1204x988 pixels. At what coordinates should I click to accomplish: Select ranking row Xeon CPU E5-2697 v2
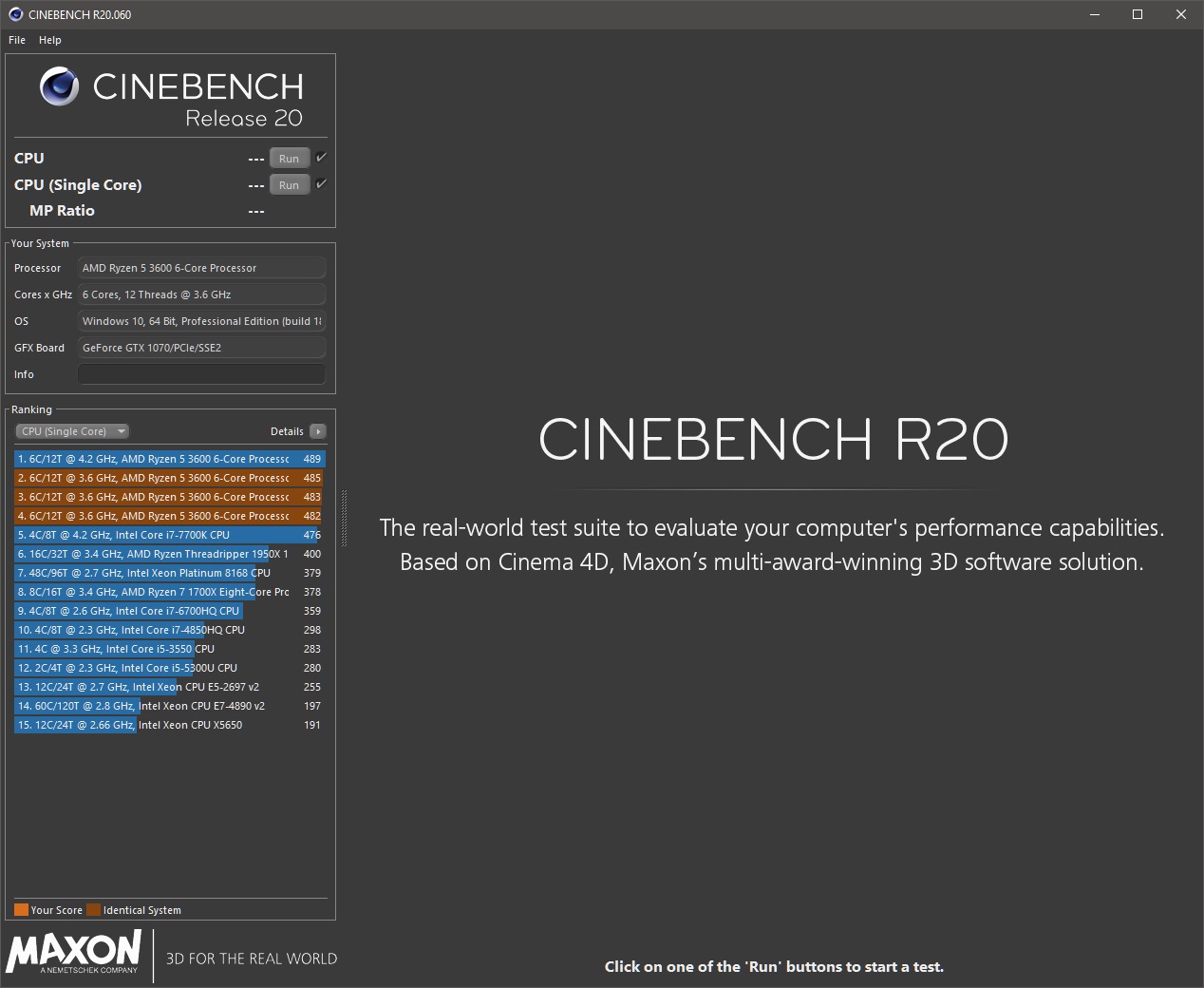pos(170,687)
